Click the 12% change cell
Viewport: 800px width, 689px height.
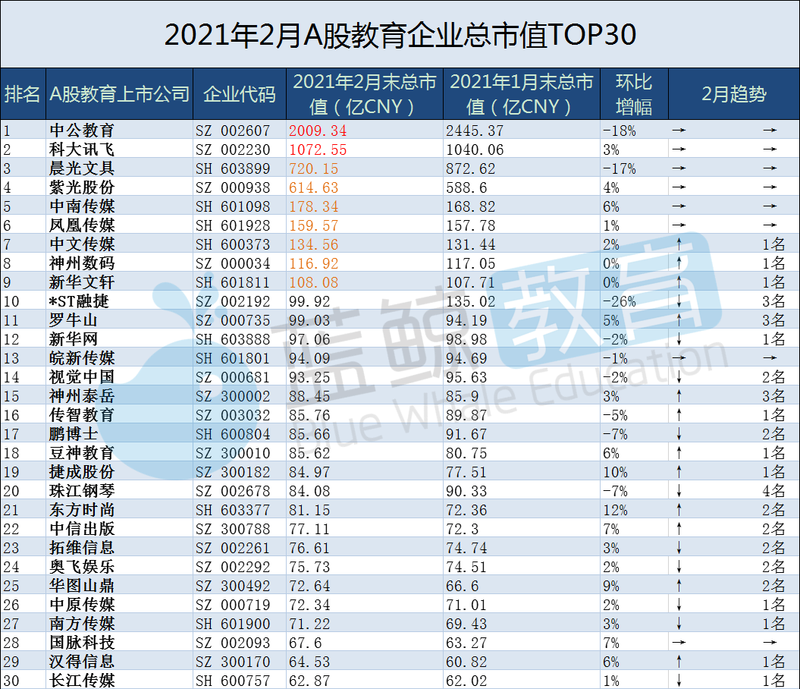[616, 510]
